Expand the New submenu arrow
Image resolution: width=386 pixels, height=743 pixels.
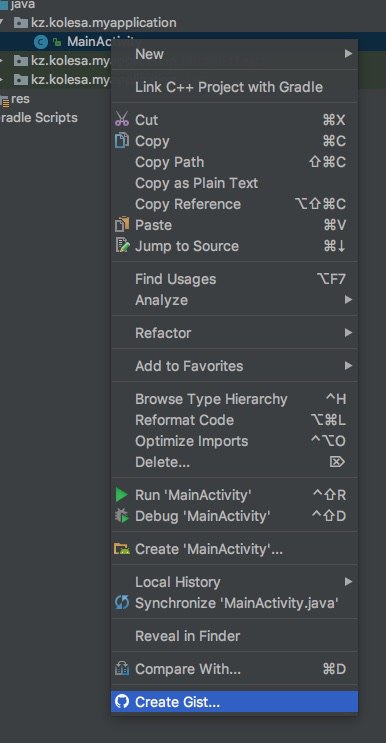(349, 54)
